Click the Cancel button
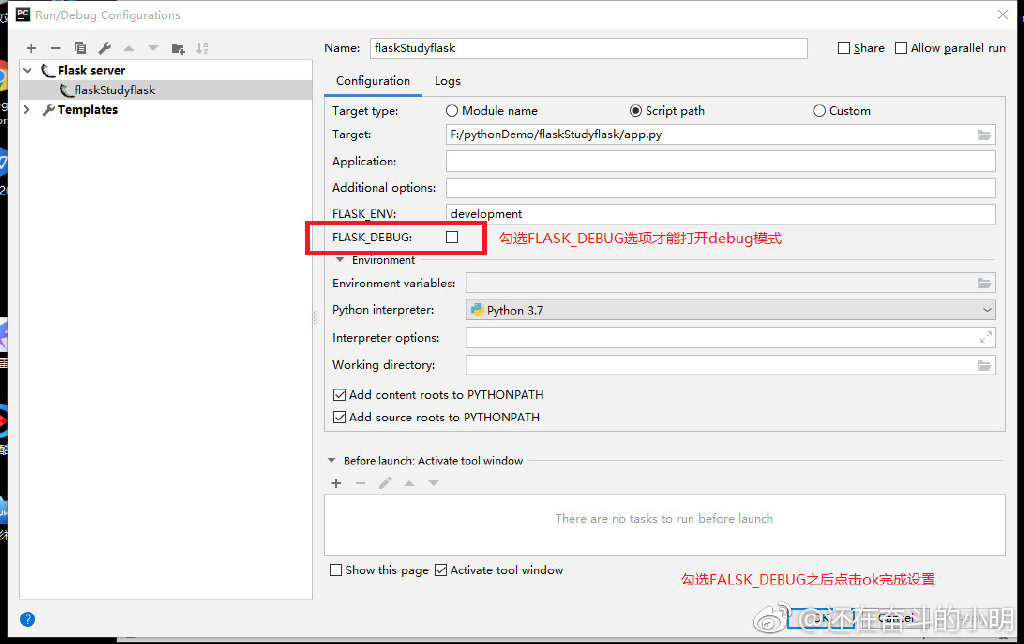The width and height of the screenshot is (1024, 644). (x=896, y=618)
